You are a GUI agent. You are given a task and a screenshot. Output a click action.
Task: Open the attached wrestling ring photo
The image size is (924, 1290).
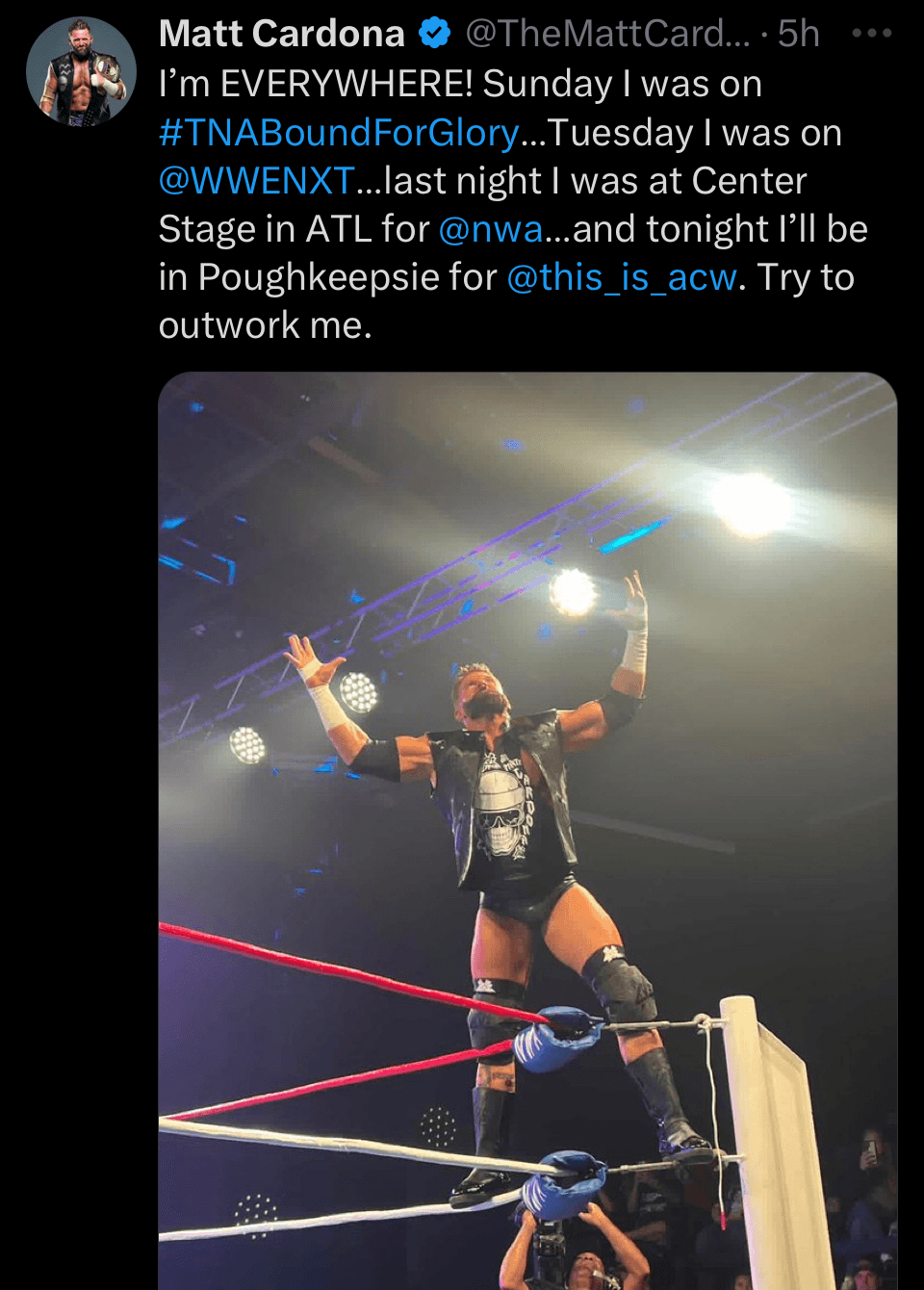pyautogui.click(x=527, y=831)
